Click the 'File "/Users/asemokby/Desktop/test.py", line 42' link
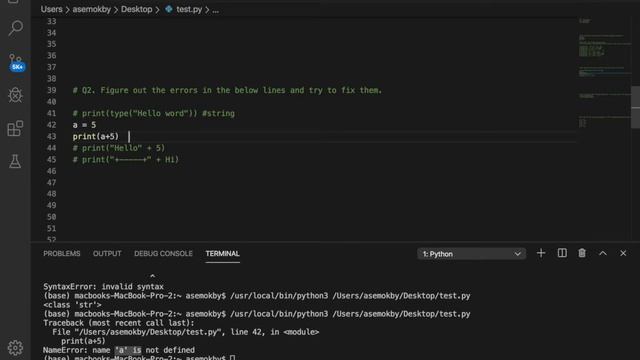Image resolution: width=640 pixels, height=360 pixels. tap(186, 332)
